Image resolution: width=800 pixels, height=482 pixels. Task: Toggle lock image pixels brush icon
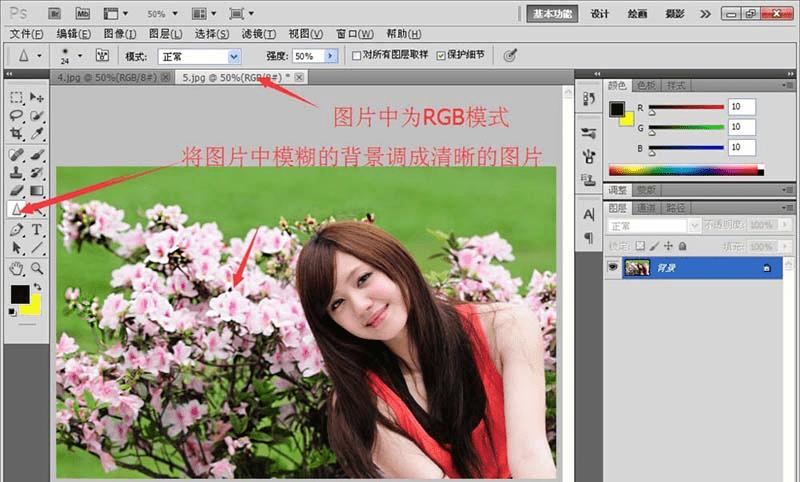click(x=655, y=246)
